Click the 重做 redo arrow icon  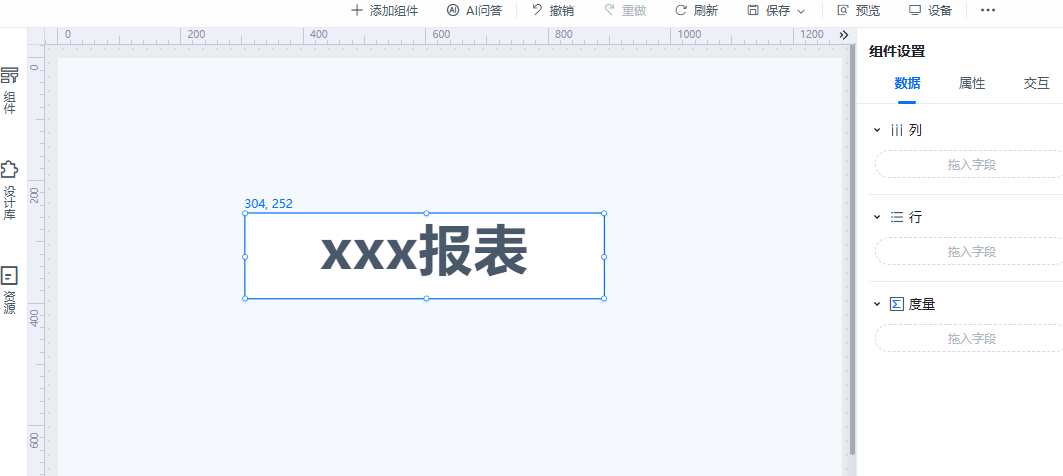(609, 10)
